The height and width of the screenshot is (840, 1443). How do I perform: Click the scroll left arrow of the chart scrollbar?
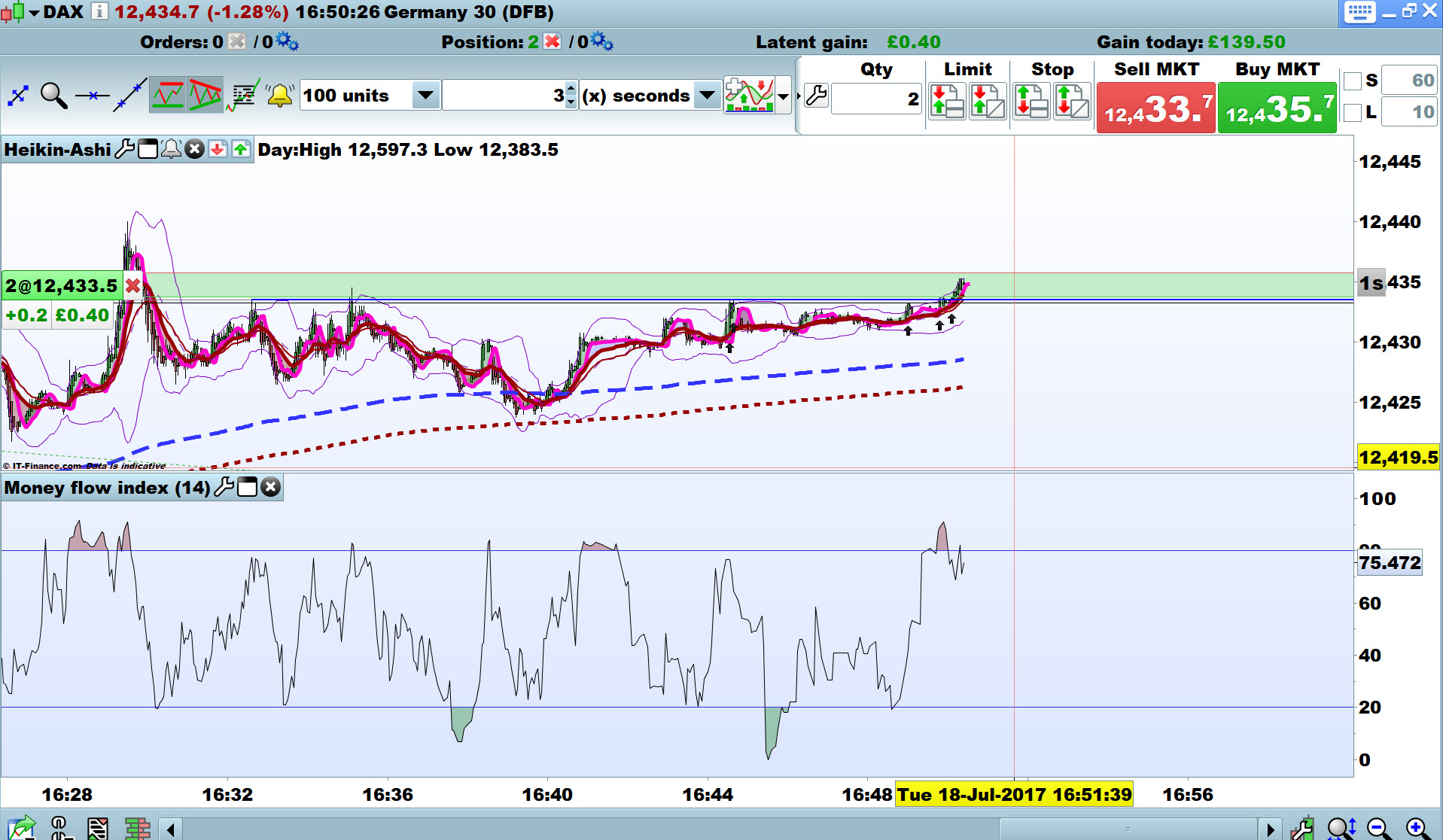[171, 829]
